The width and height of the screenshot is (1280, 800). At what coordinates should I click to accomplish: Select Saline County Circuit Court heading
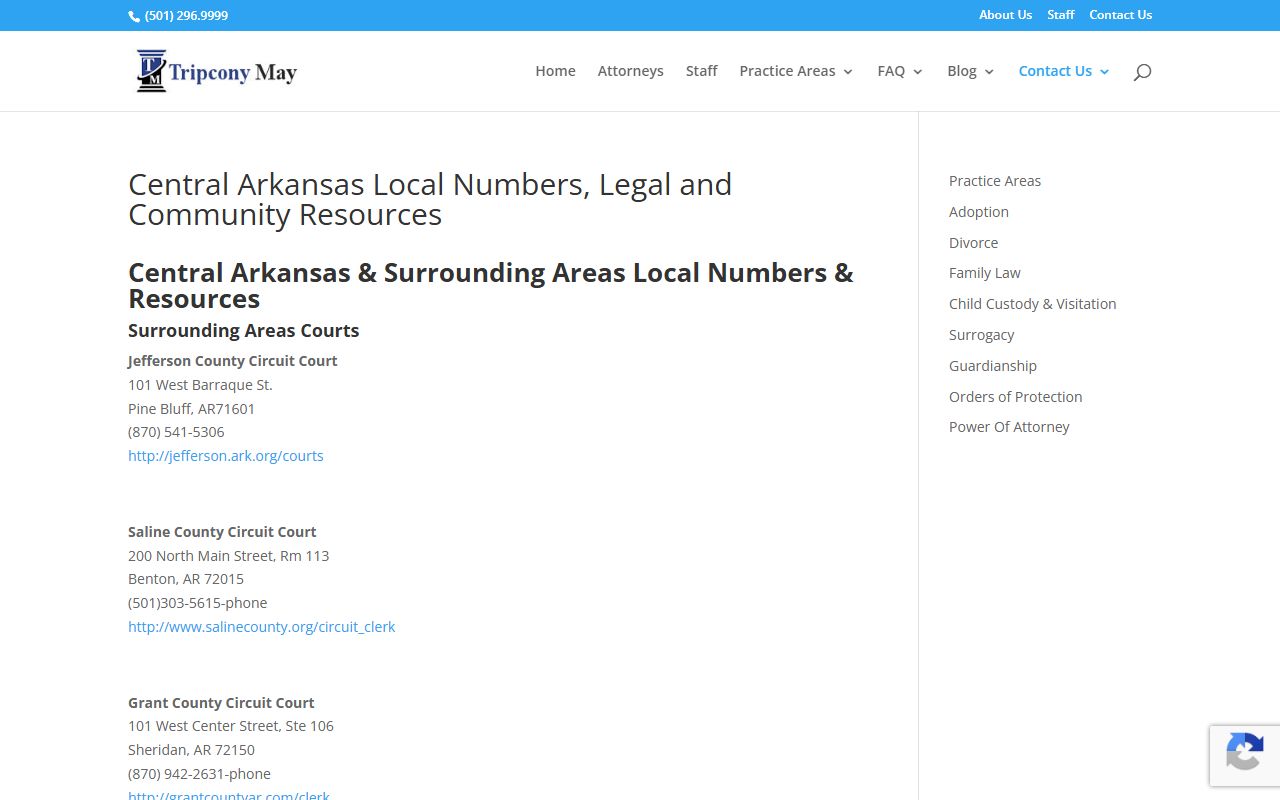point(222,532)
